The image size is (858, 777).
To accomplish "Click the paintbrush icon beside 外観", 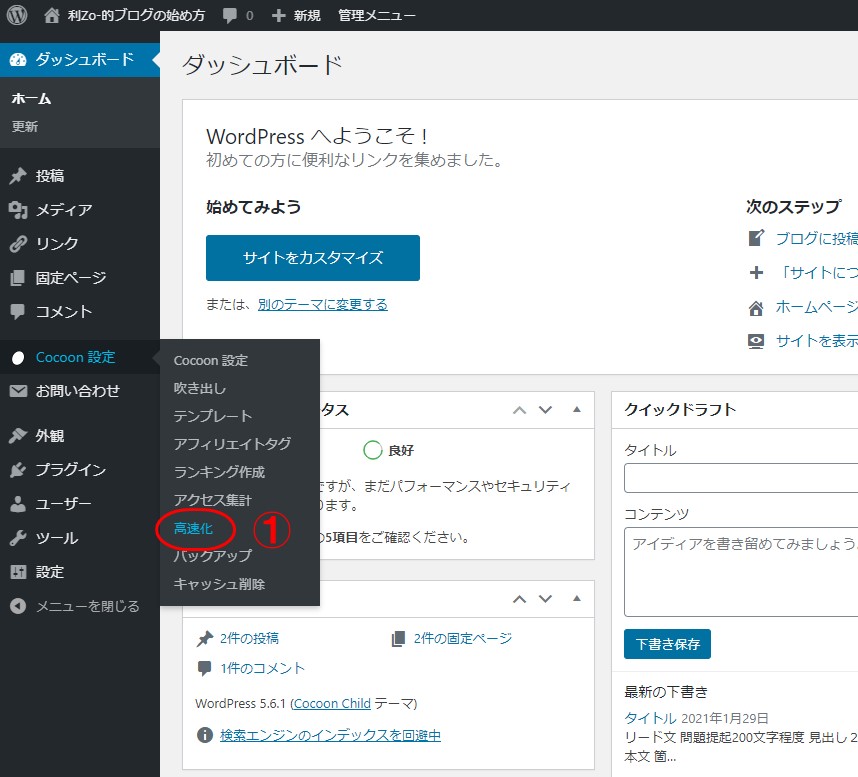I will pyautogui.click(x=18, y=436).
